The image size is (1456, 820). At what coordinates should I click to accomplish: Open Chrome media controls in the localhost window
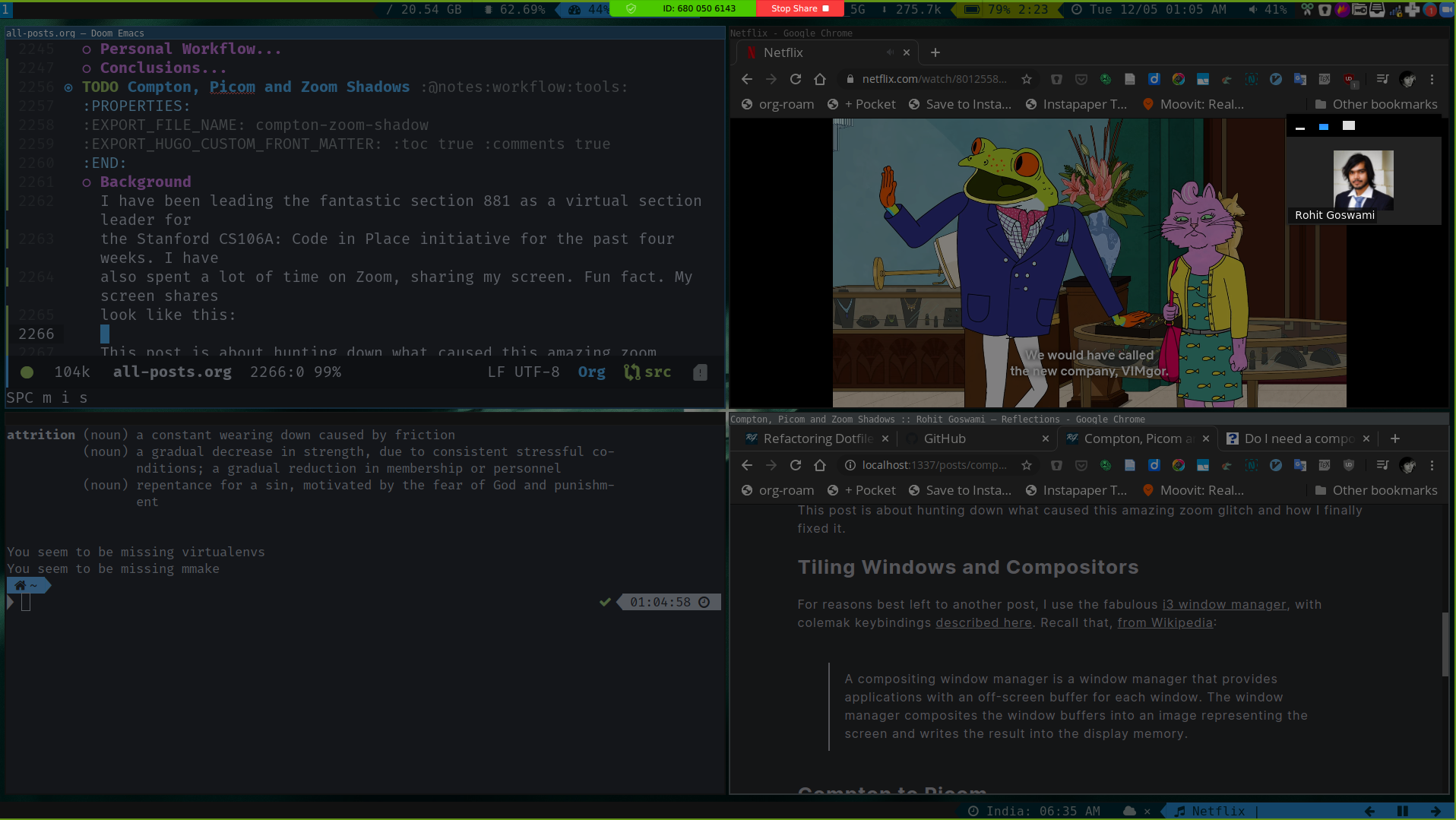point(1383,465)
